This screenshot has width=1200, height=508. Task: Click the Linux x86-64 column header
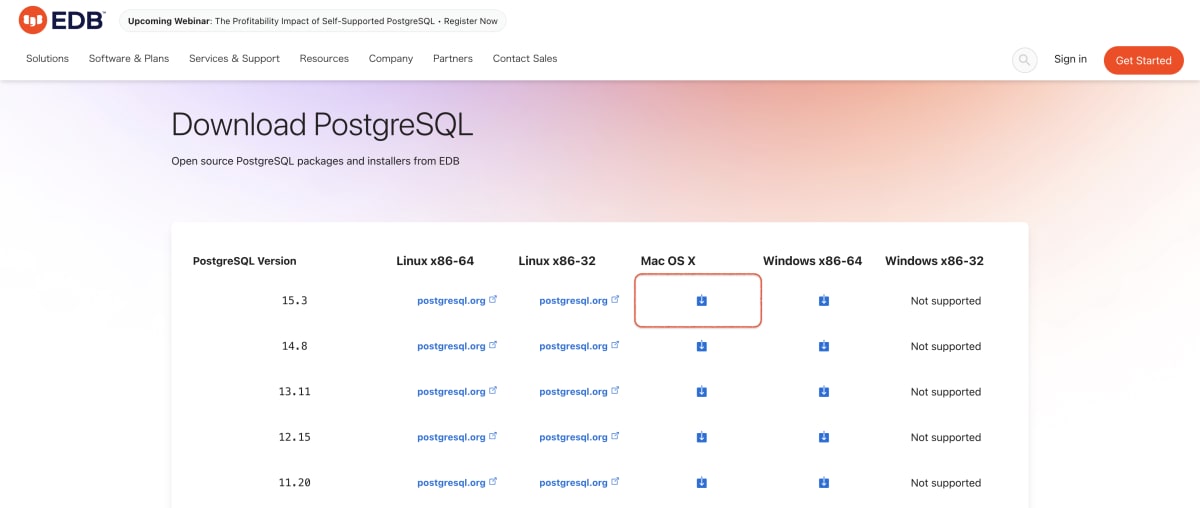435,261
